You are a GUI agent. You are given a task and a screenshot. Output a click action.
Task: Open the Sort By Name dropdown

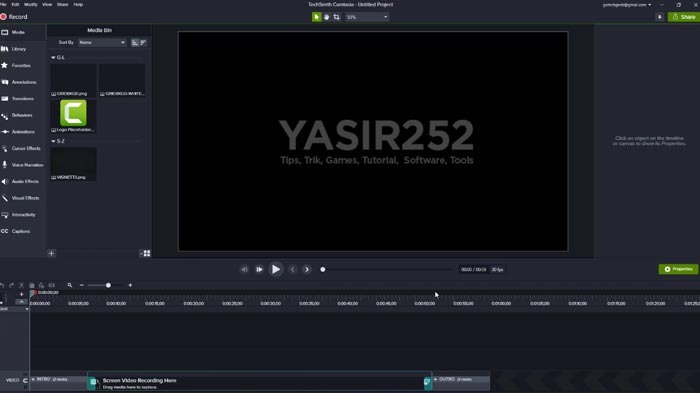[102, 42]
